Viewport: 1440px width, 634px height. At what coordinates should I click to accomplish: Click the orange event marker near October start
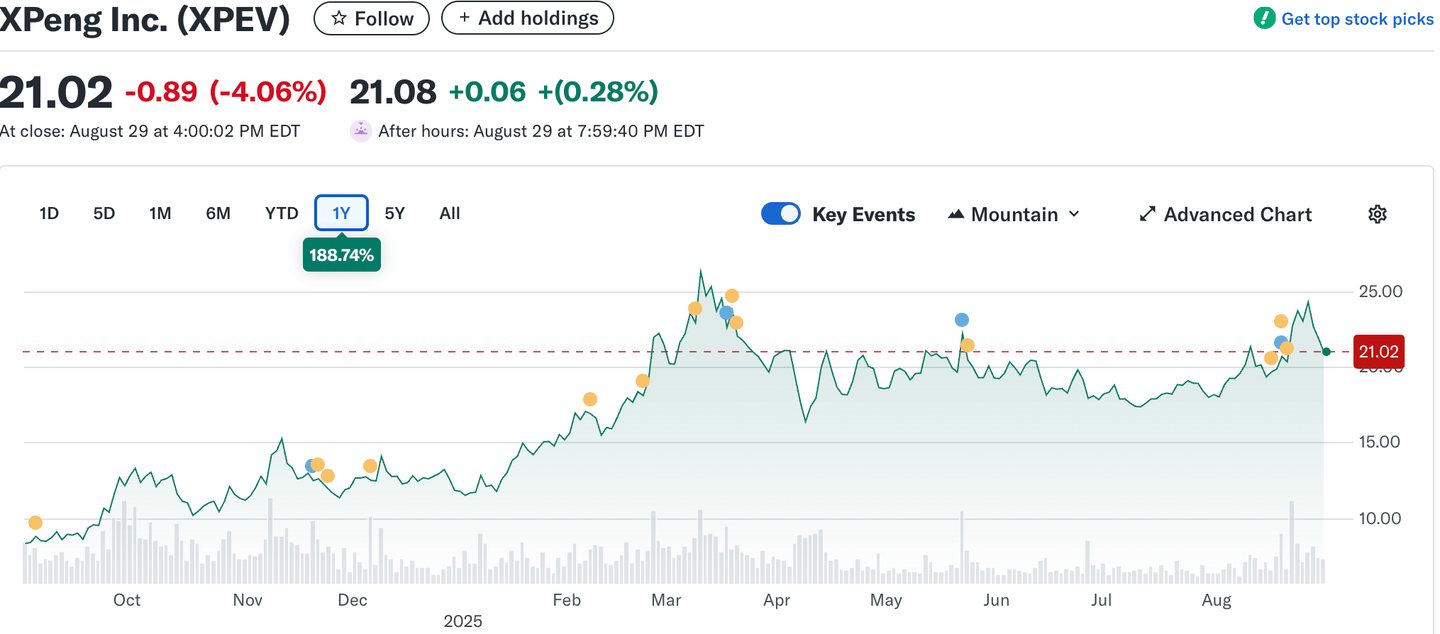click(x=36, y=523)
